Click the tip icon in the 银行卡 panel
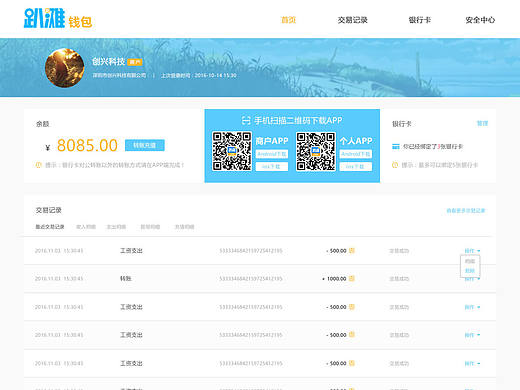This screenshot has height=390, width=520. point(395,165)
